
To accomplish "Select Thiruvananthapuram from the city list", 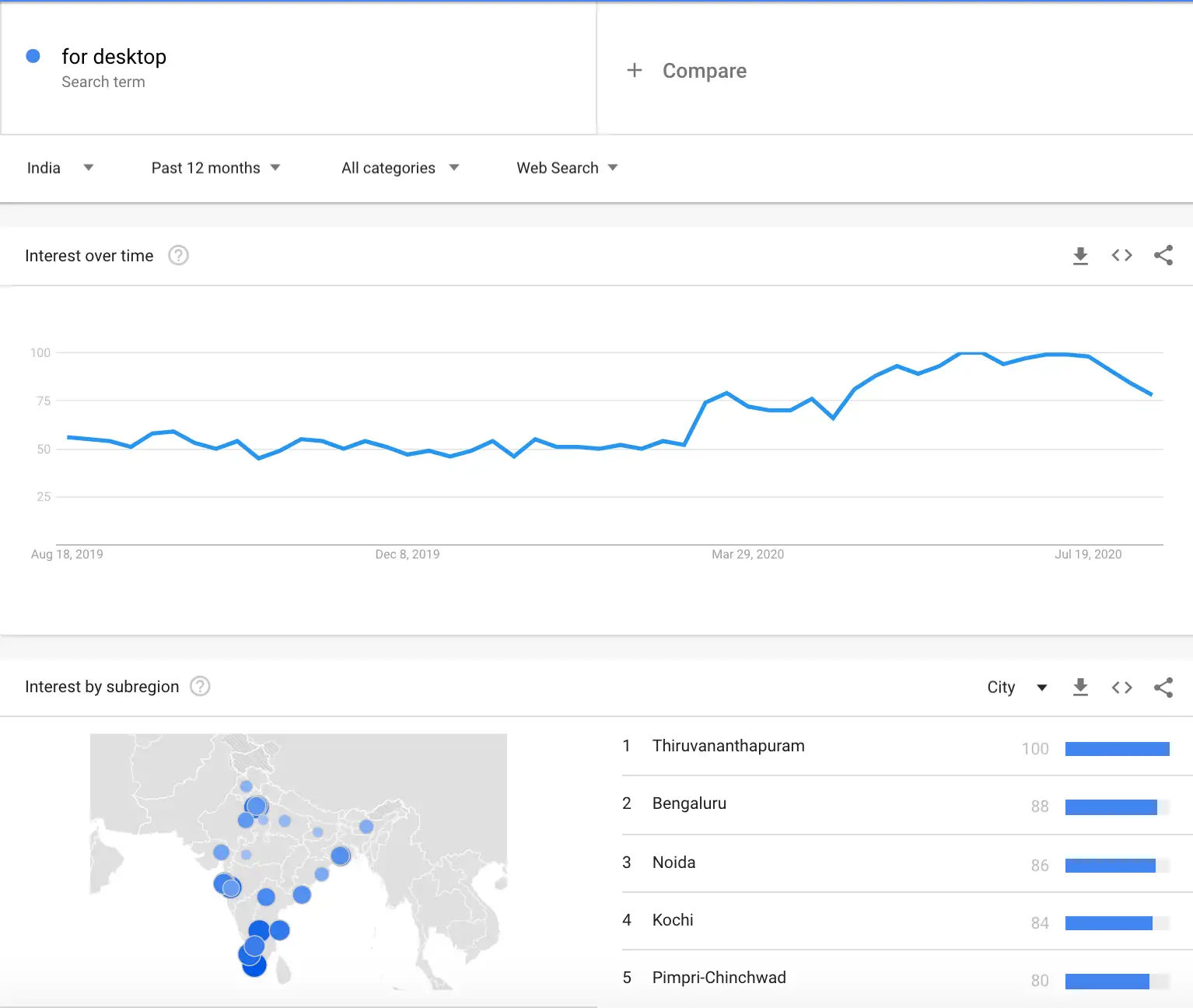I will 728,746.
